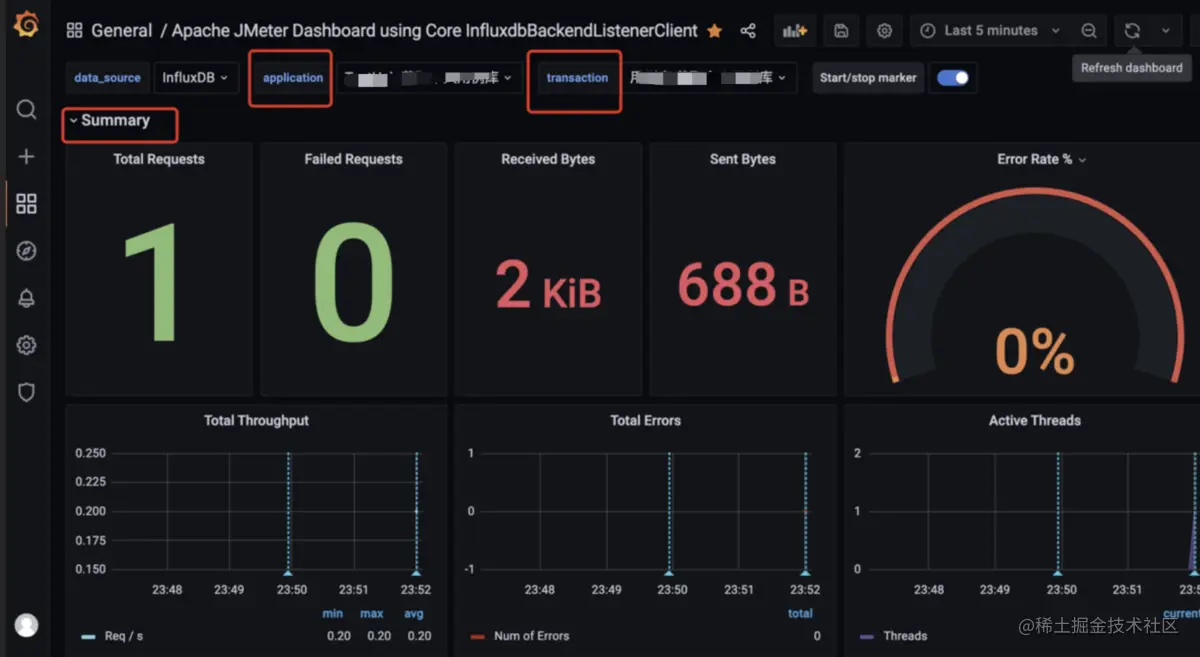The width and height of the screenshot is (1200, 657).
Task: Click the Save dashboard icon
Action: (841, 31)
